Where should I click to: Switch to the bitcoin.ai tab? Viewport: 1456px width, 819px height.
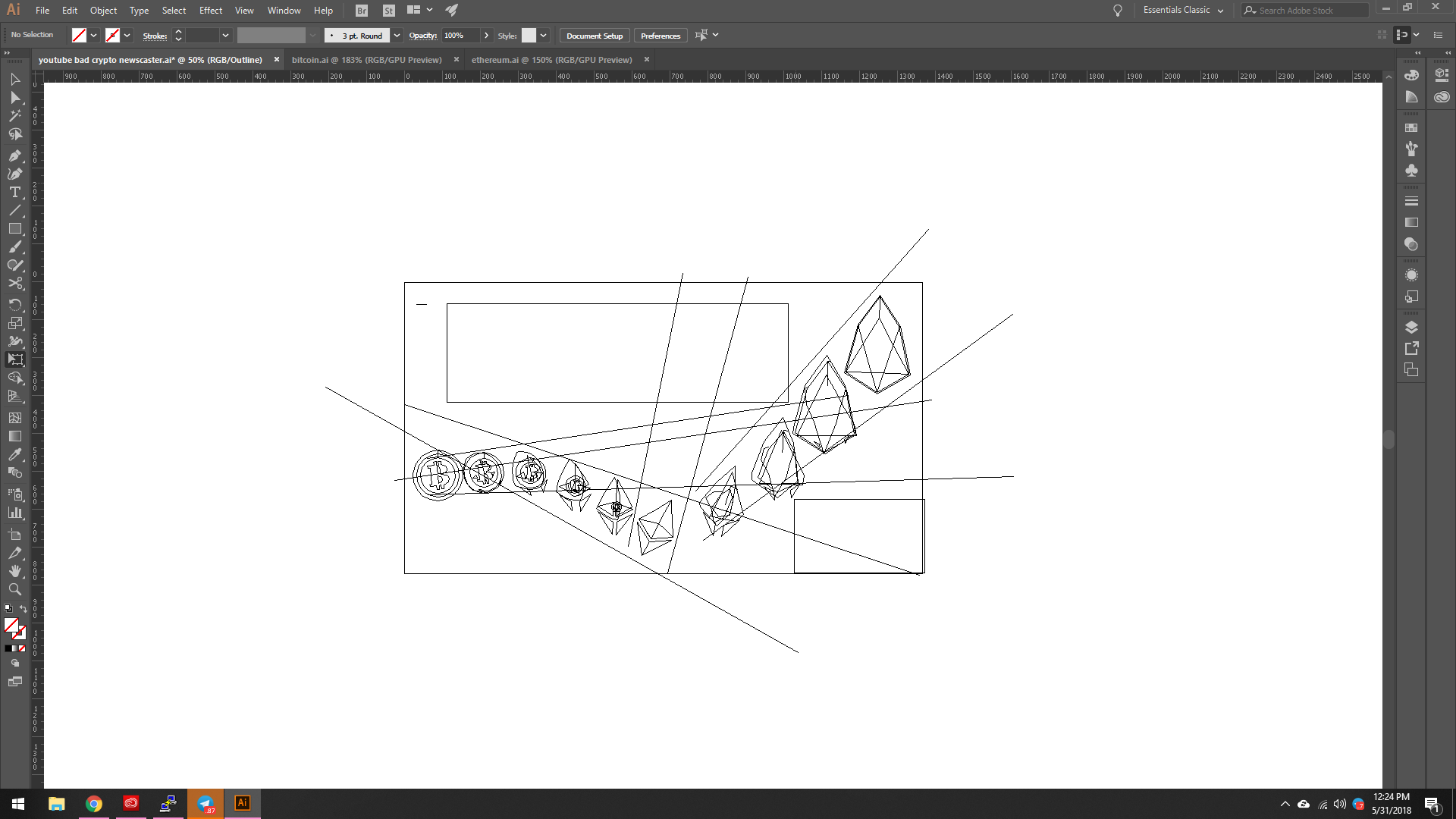pos(366,60)
